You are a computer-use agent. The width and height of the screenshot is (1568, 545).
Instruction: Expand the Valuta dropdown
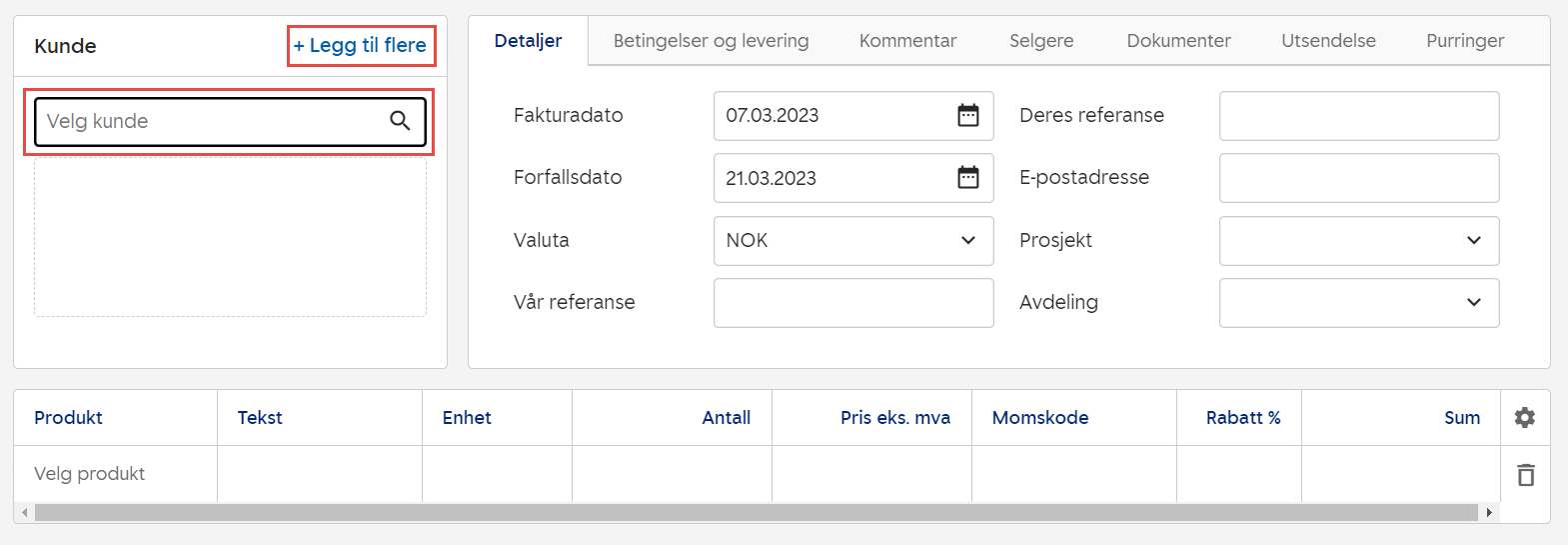pos(967,241)
